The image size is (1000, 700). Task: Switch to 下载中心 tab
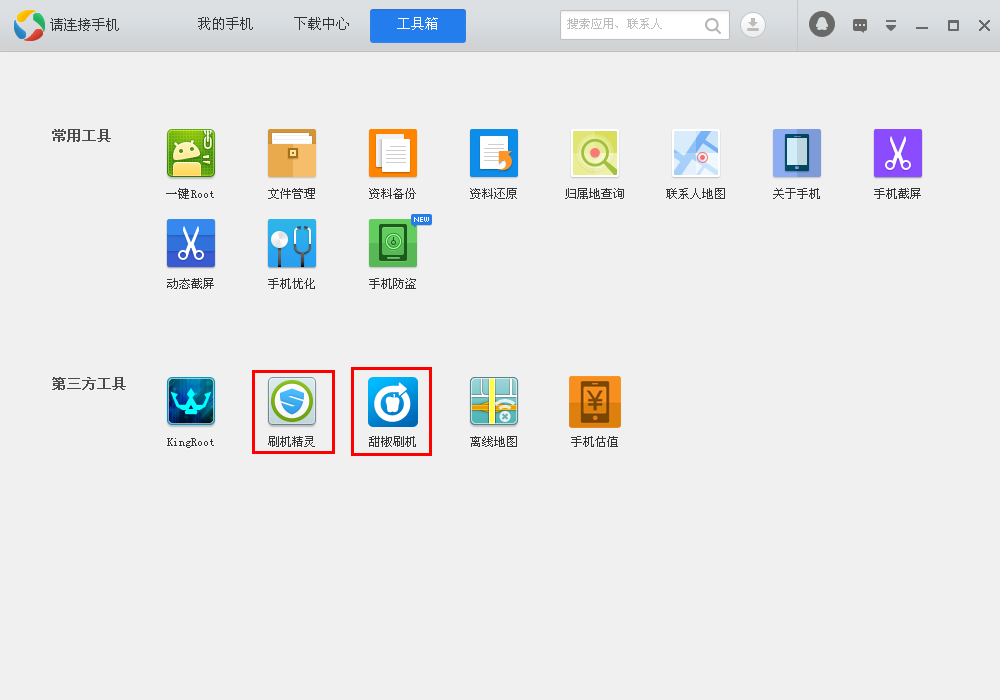click(x=321, y=24)
